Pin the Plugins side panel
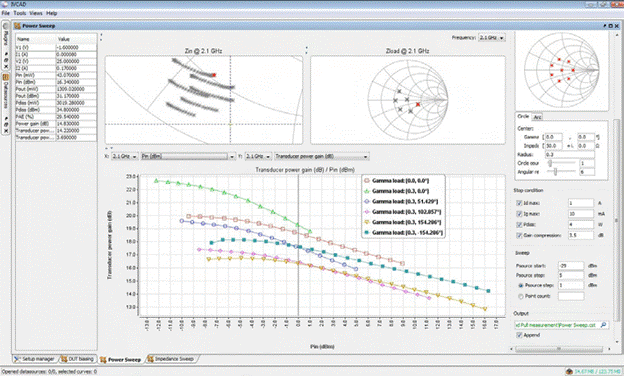624x376 pixels. [x=6, y=54]
